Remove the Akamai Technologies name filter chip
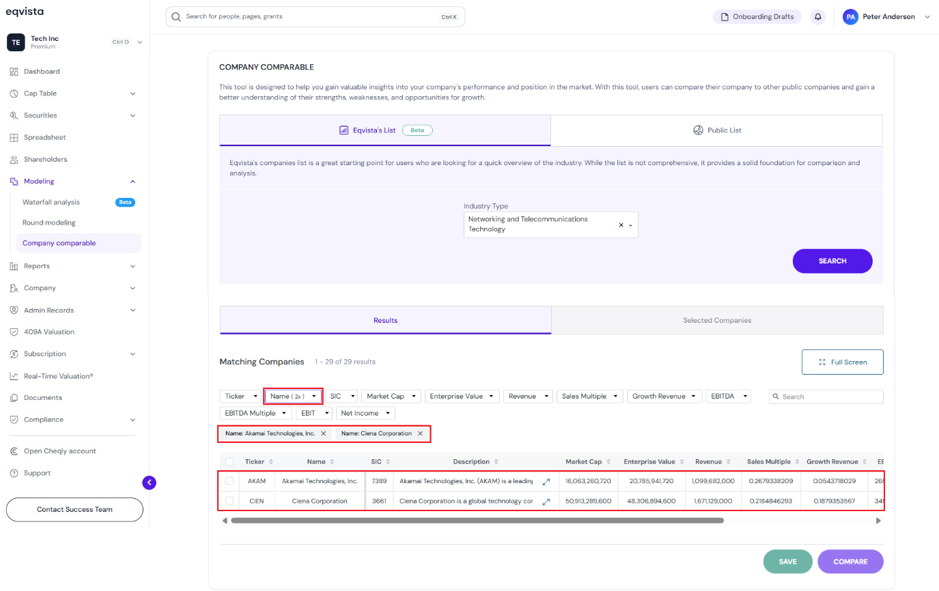This screenshot has height=591, width=939. (323, 434)
